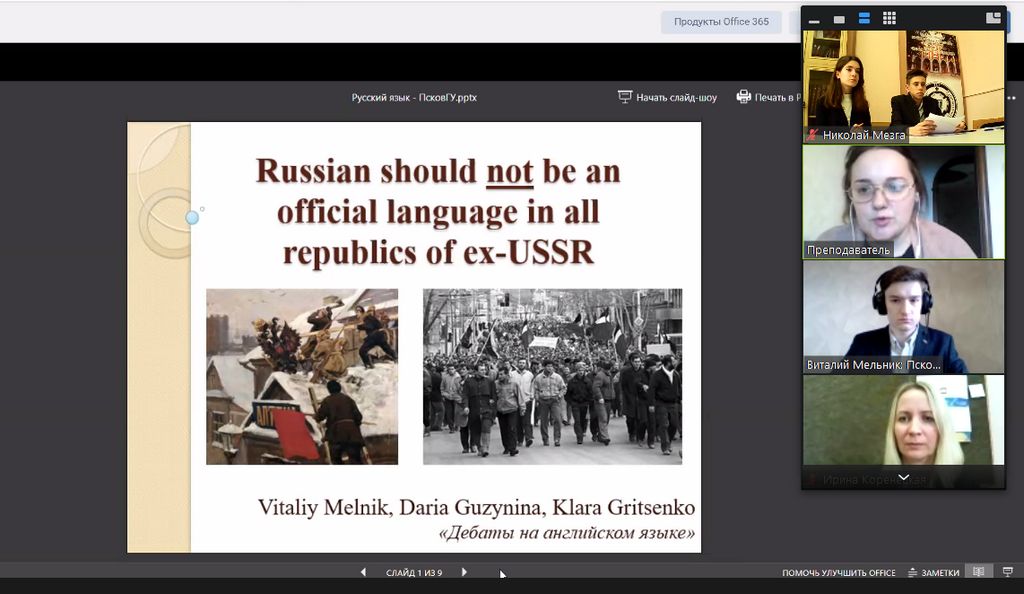Expand more participants with down chevron
The image size is (1024, 594).
click(904, 478)
